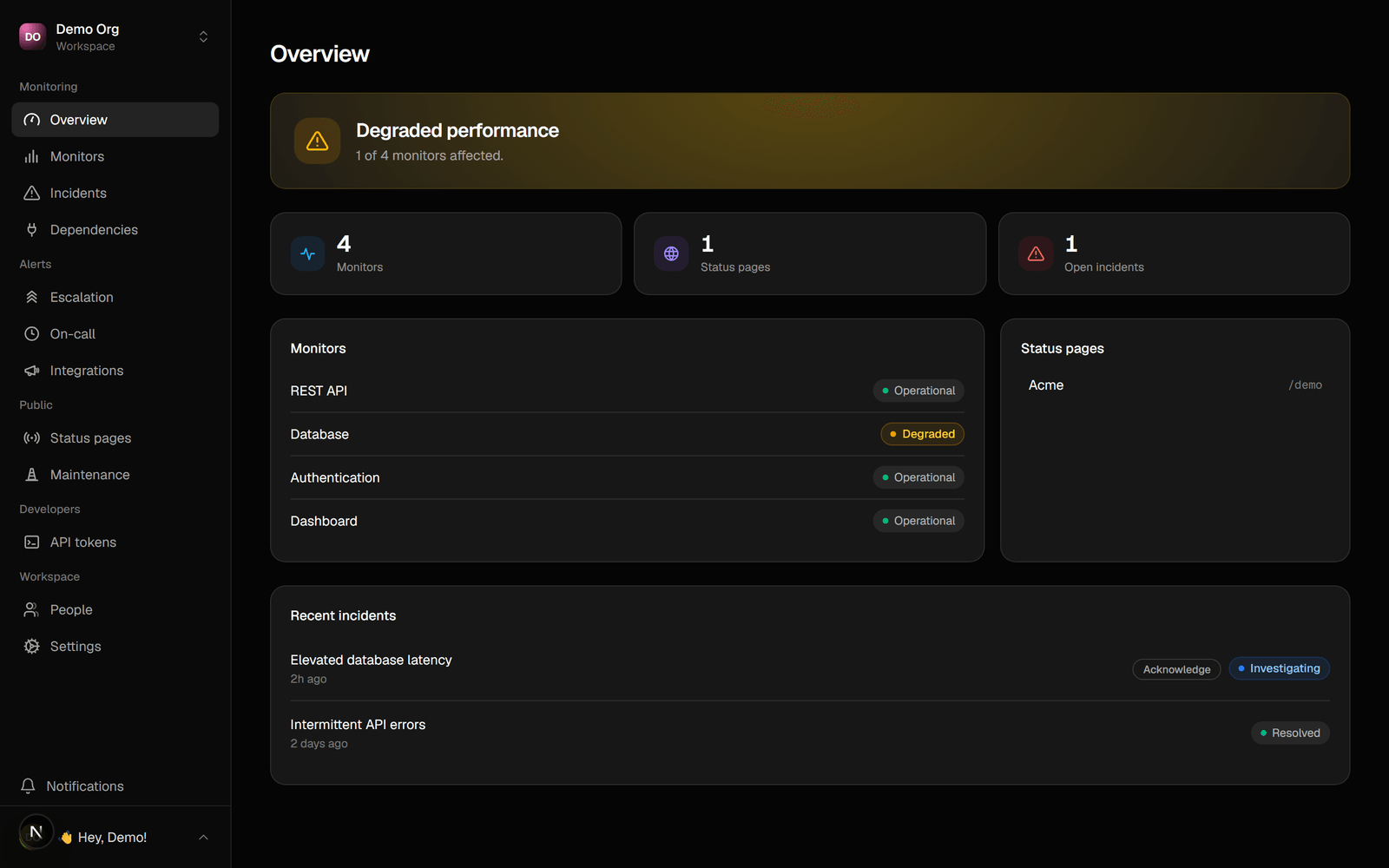Image resolution: width=1389 pixels, height=868 pixels.
Task: Click the Incidents warning triangle icon in sidebar
Action: 32,193
